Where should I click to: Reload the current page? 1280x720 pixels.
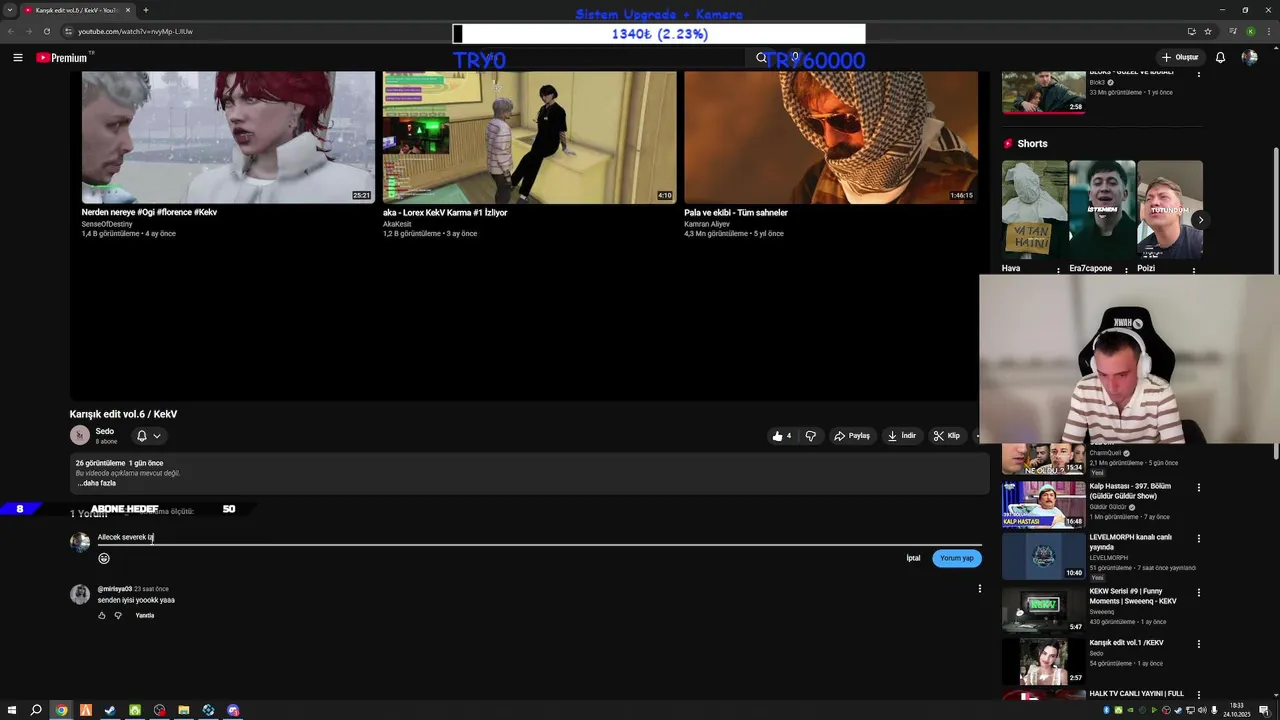click(46, 31)
